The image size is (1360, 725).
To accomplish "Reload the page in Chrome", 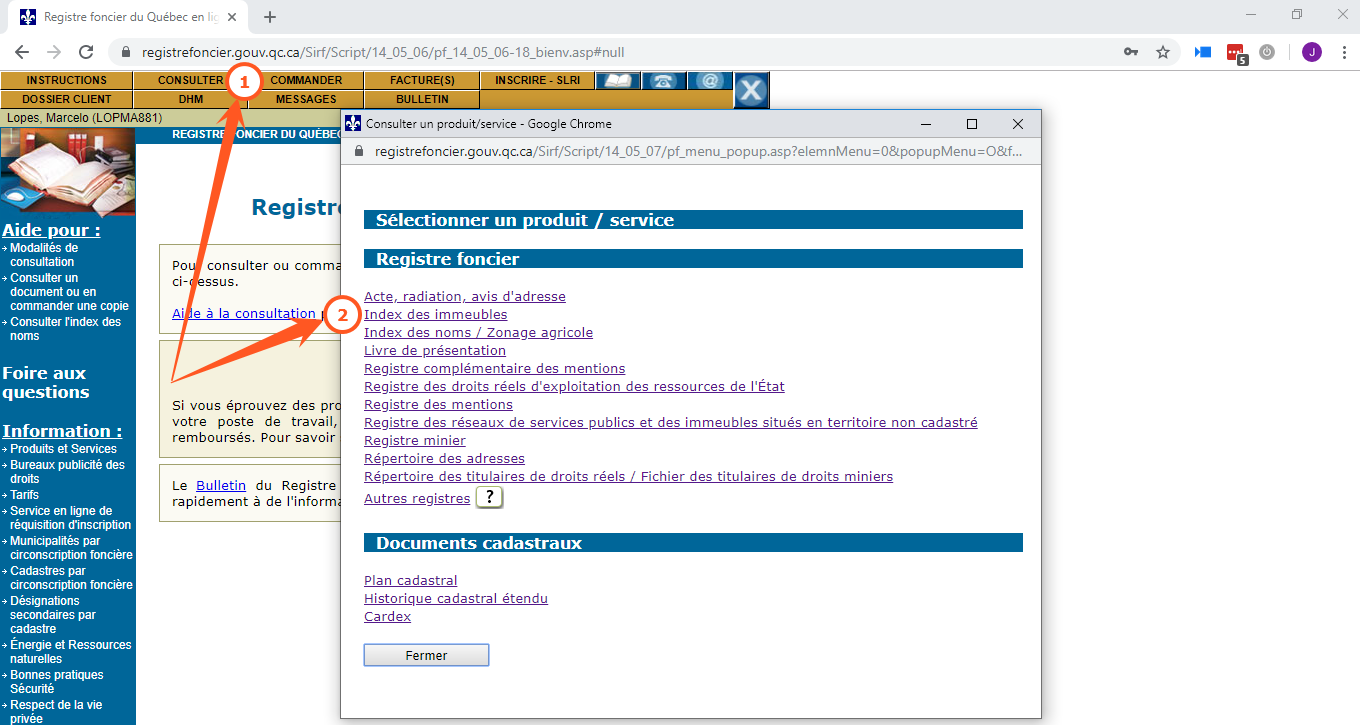I will pyautogui.click(x=86, y=52).
